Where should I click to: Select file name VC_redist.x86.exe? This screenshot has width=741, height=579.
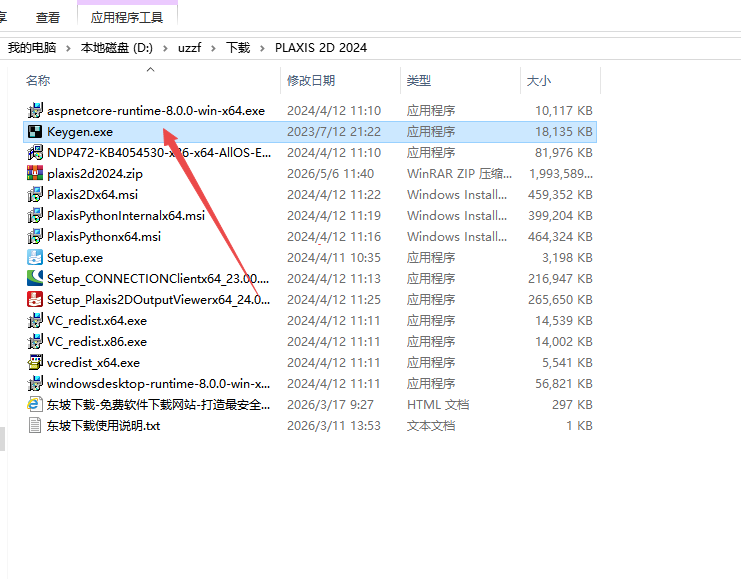point(97,342)
